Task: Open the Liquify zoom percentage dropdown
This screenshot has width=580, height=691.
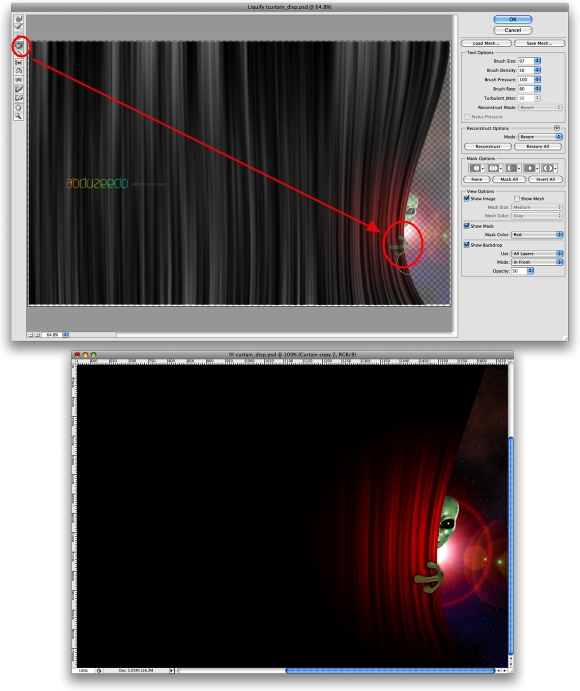Action: pyautogui.click(x=65, y=334)
